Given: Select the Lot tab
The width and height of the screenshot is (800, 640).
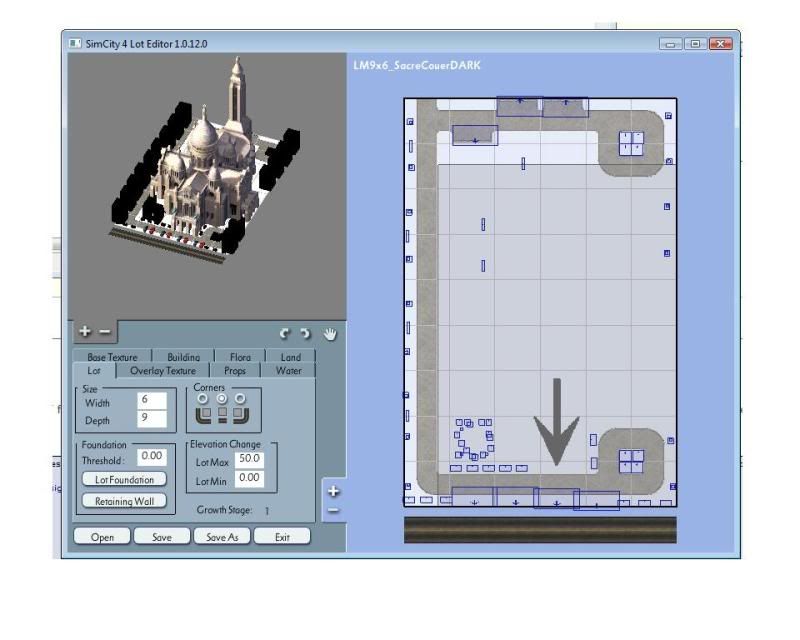Looking at the screenshot, I should pos(94,371).
